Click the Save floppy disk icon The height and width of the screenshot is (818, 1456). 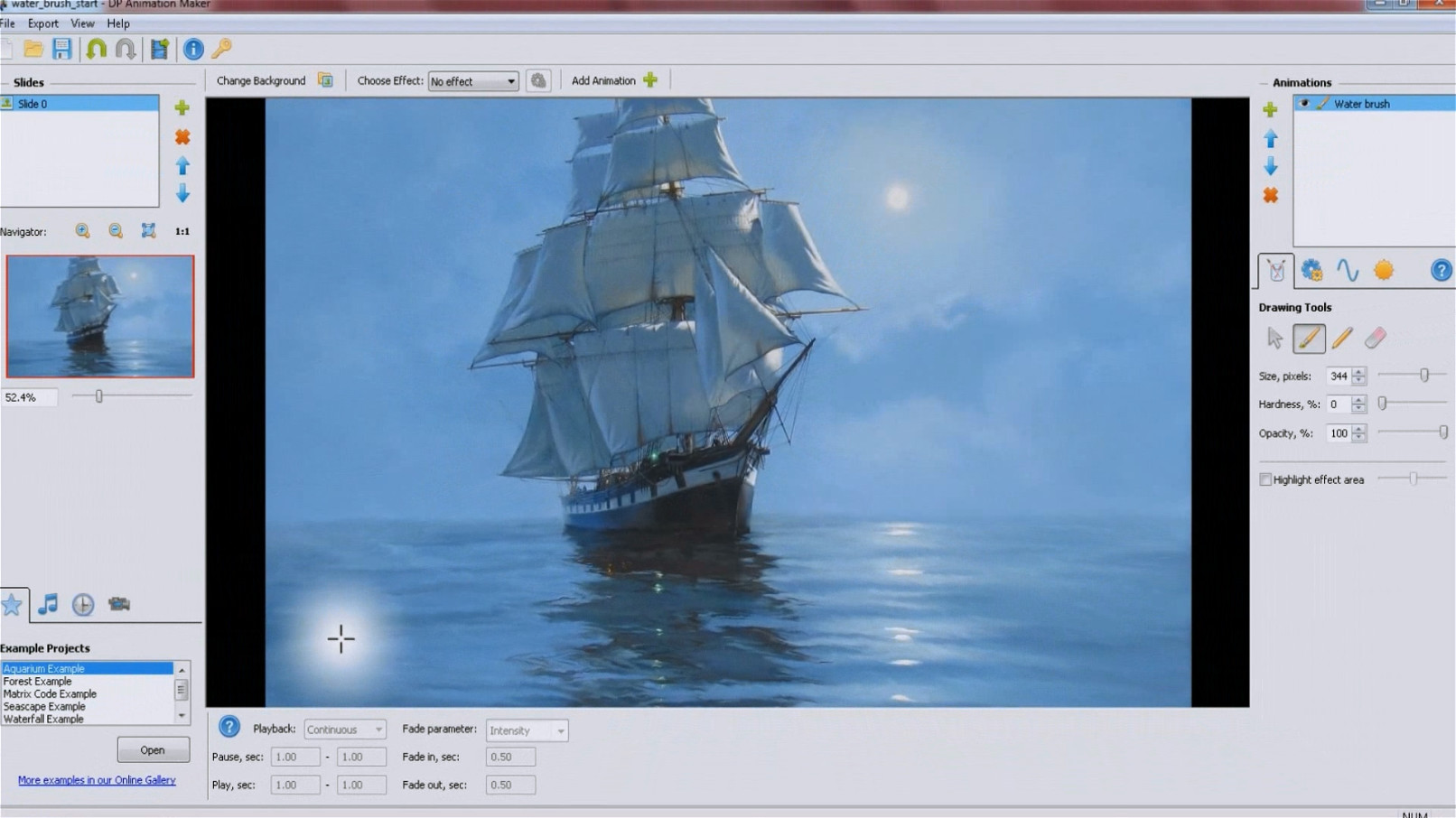coord(61,49)
